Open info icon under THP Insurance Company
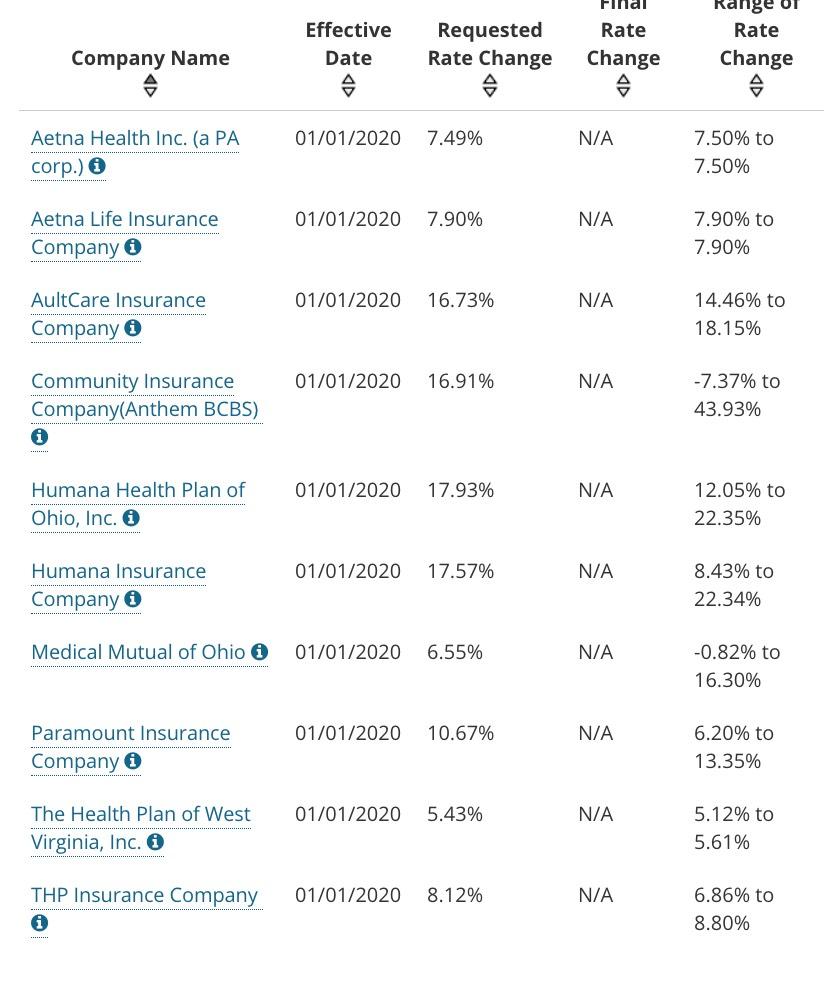 tap(40, 923)
